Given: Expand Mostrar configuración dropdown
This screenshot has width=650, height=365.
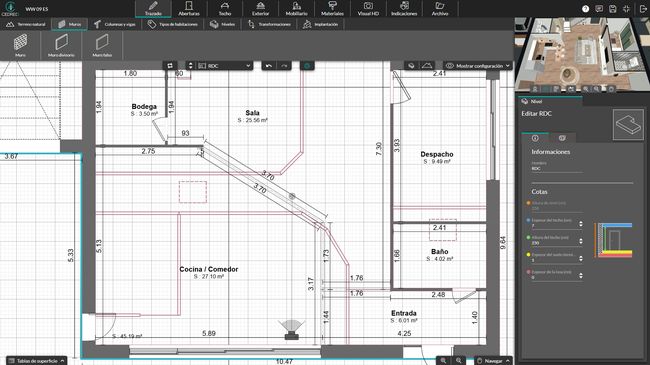Looking at the screenshot, I should click(x=478, y=66).
